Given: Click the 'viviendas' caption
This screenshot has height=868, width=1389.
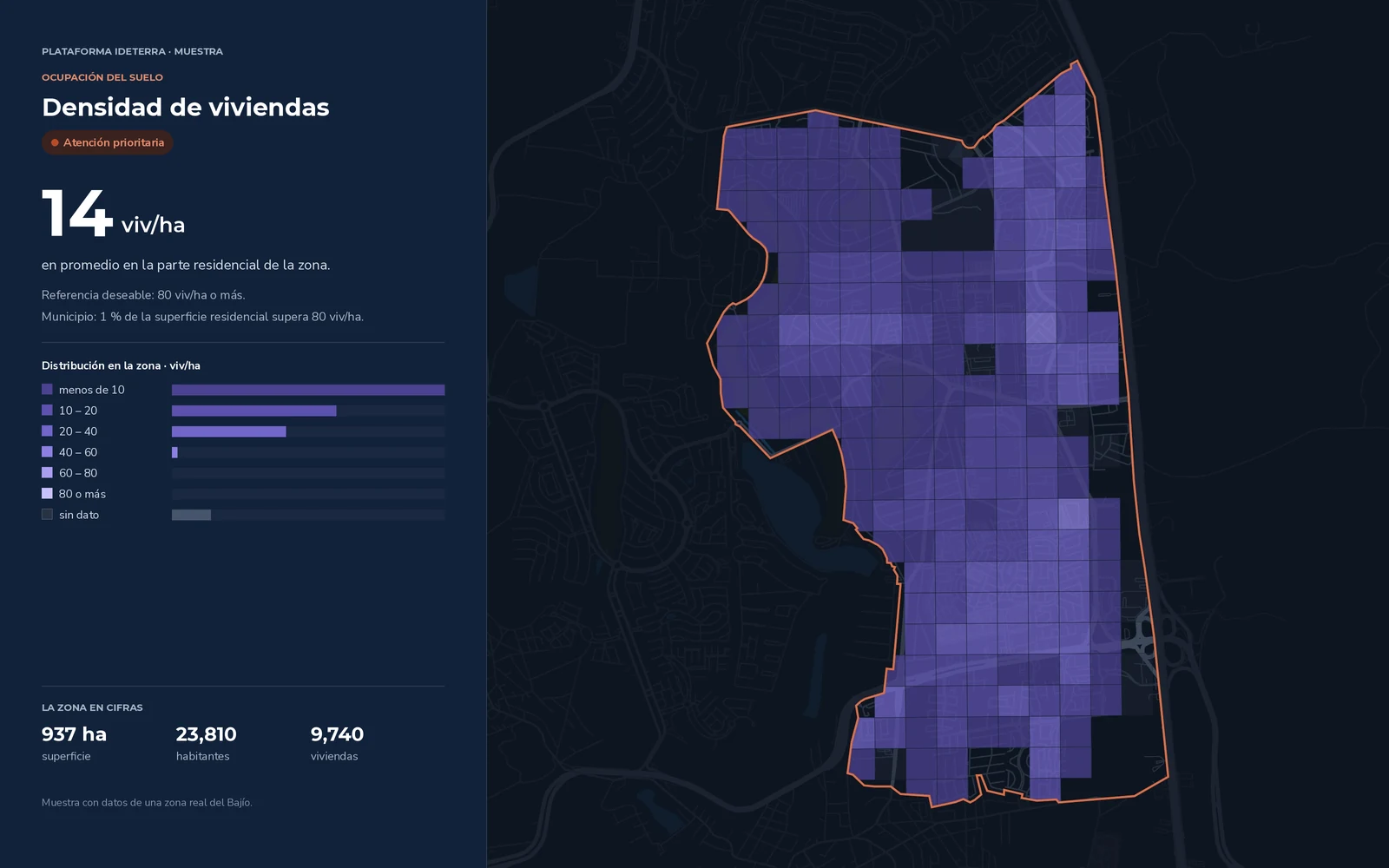Looking at the screenshot, I should click(334, 756).
